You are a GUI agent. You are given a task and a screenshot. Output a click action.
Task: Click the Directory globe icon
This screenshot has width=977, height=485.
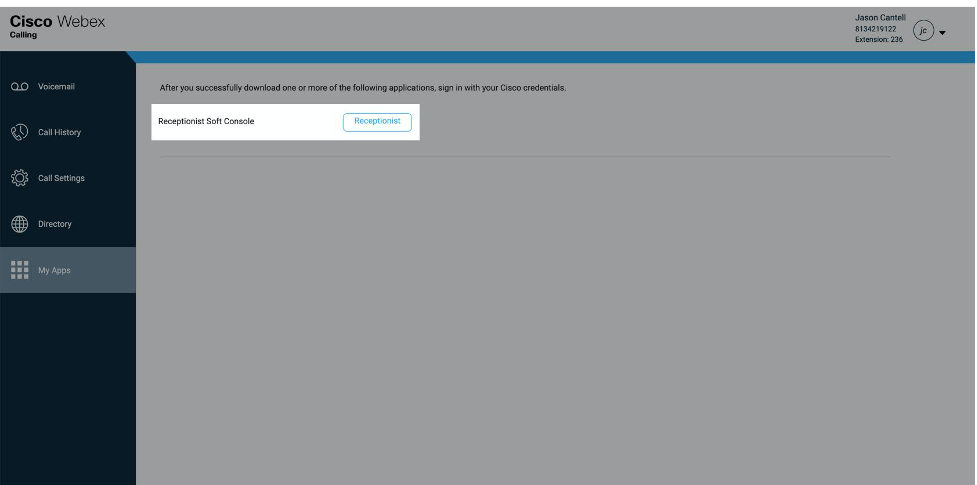(19, 224)
